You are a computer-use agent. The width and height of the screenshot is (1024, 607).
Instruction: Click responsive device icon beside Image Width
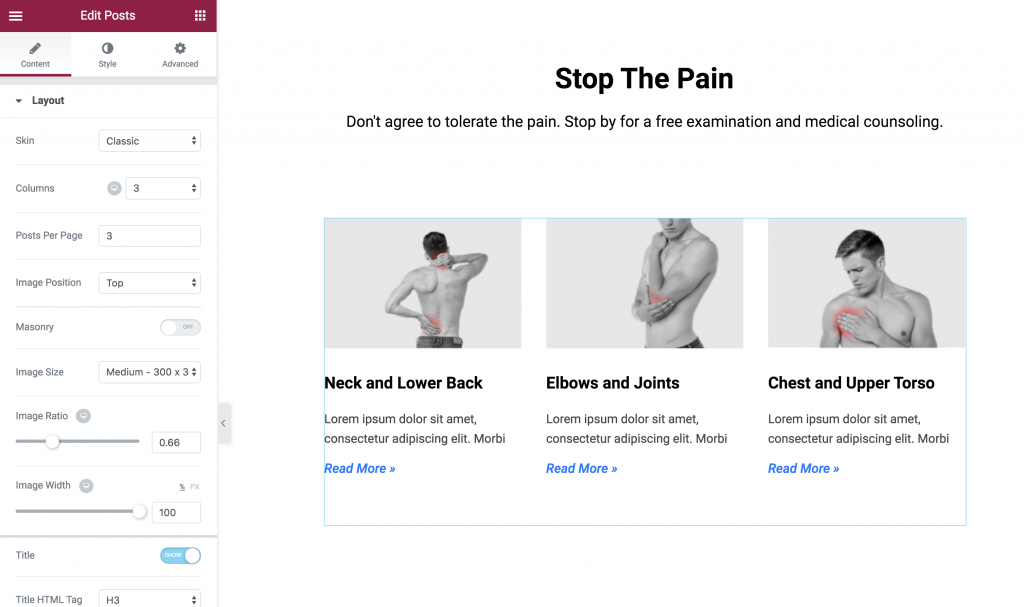[x=86, y=485]
